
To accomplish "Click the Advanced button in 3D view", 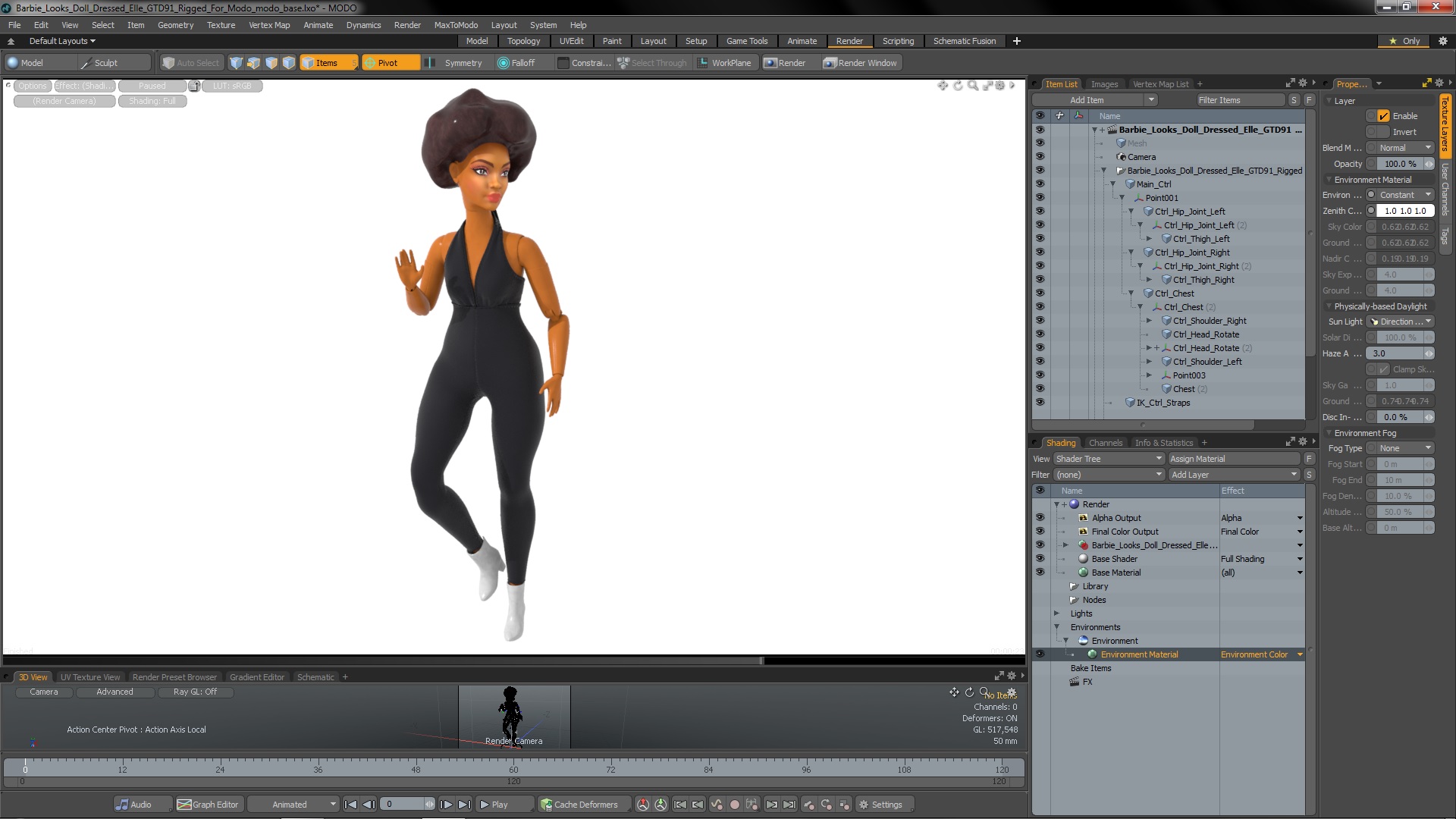I will (x=115, y=692).
